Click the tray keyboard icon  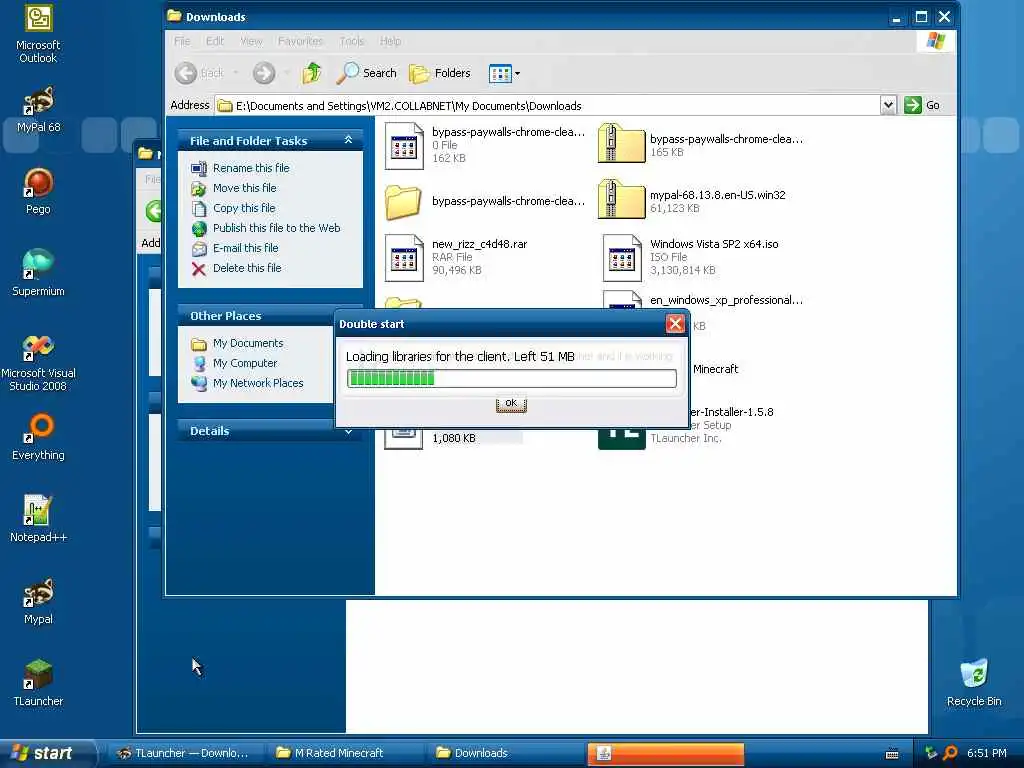(892, 754)
